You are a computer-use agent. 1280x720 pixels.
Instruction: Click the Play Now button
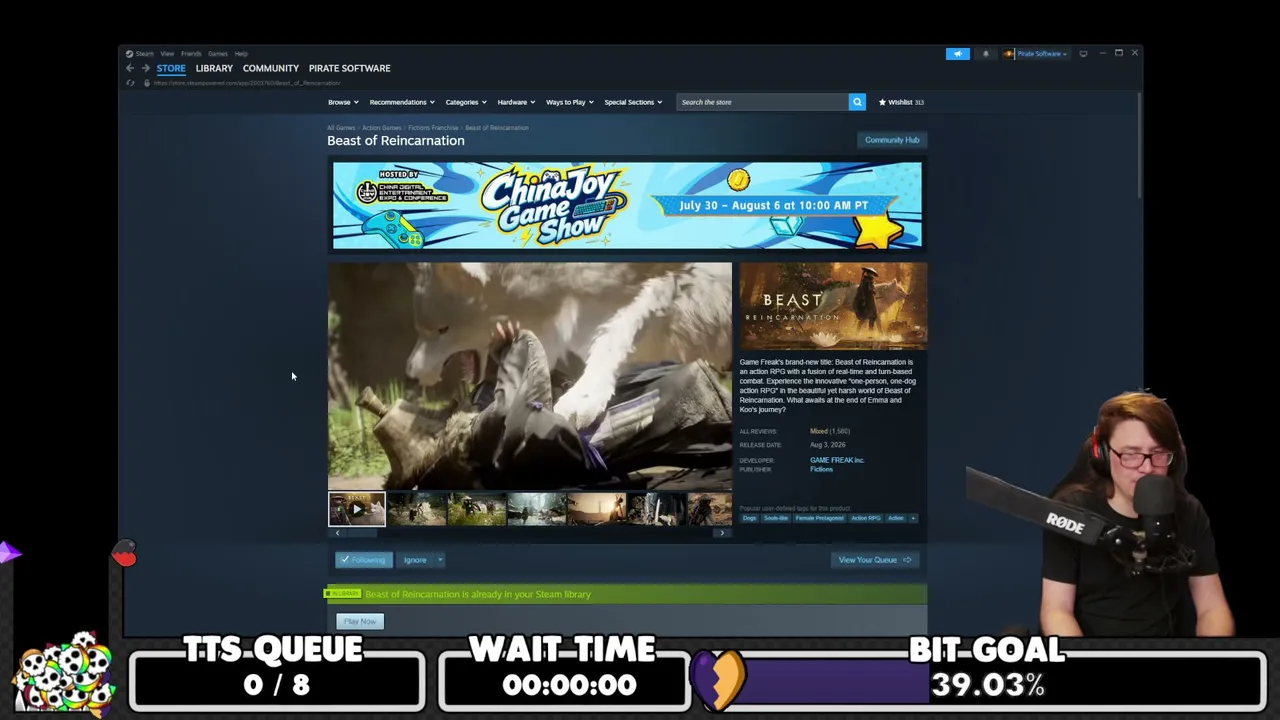(x=360, y=621)
